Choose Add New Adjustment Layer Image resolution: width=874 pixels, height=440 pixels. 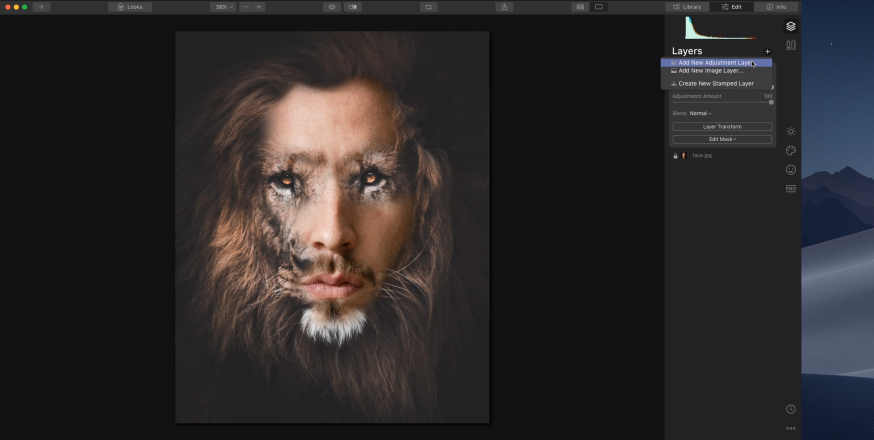715,63
